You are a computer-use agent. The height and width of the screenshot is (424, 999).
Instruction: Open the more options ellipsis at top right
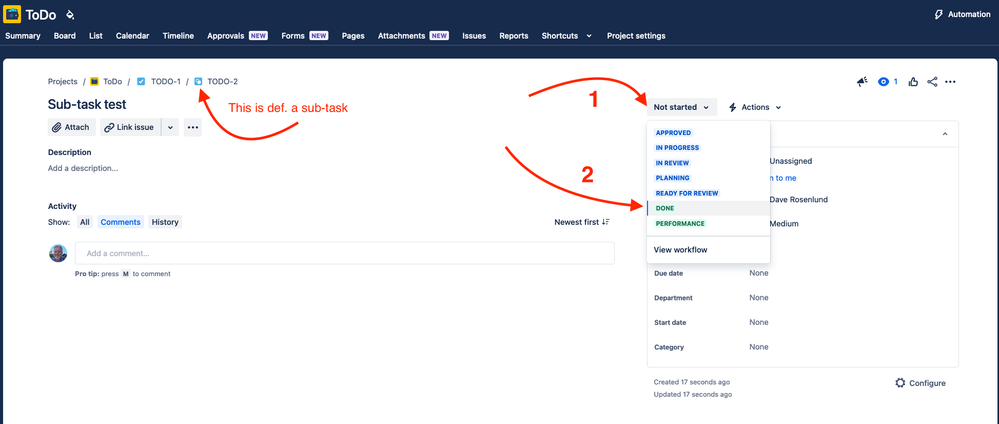point(951,82)
